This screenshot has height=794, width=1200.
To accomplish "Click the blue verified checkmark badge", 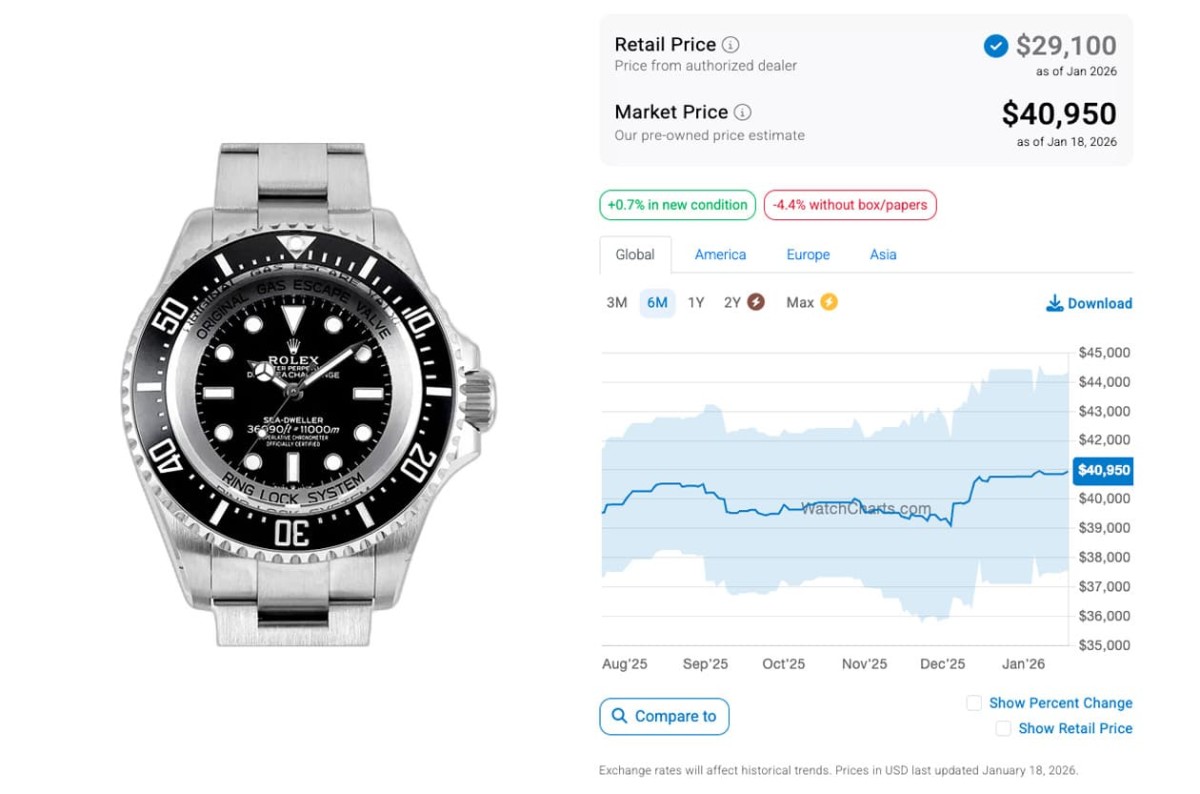I will [x=995, y=46].
